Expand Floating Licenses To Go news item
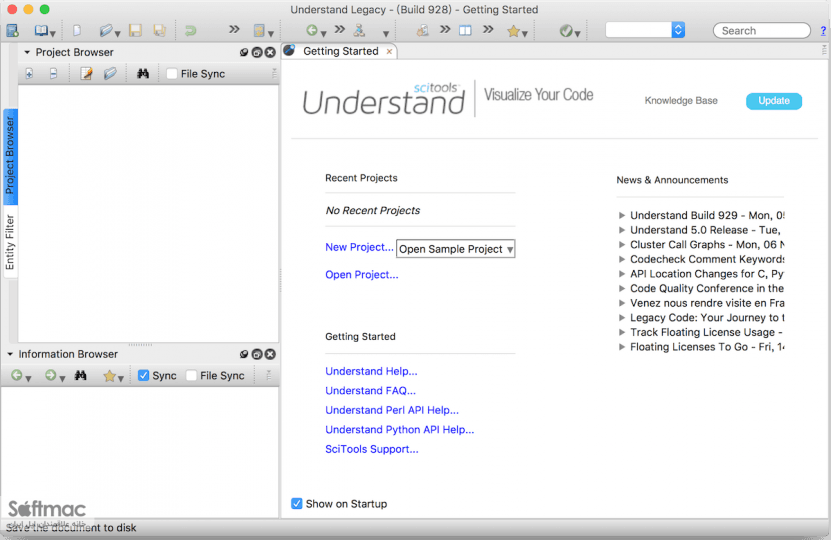The image size is (831, 540). tap(622, 347)
